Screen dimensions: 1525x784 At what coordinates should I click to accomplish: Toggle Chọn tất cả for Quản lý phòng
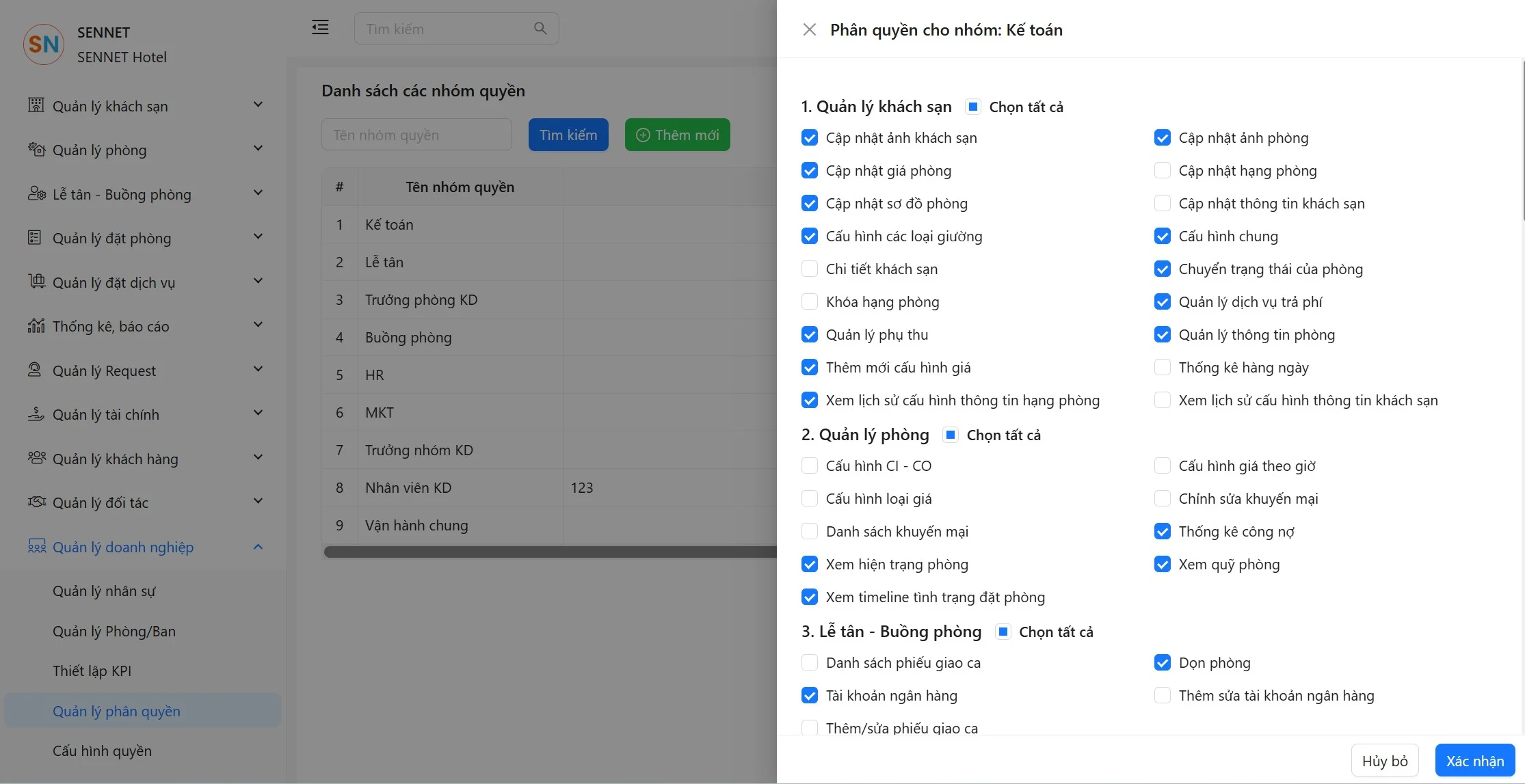tap(951, 435)
